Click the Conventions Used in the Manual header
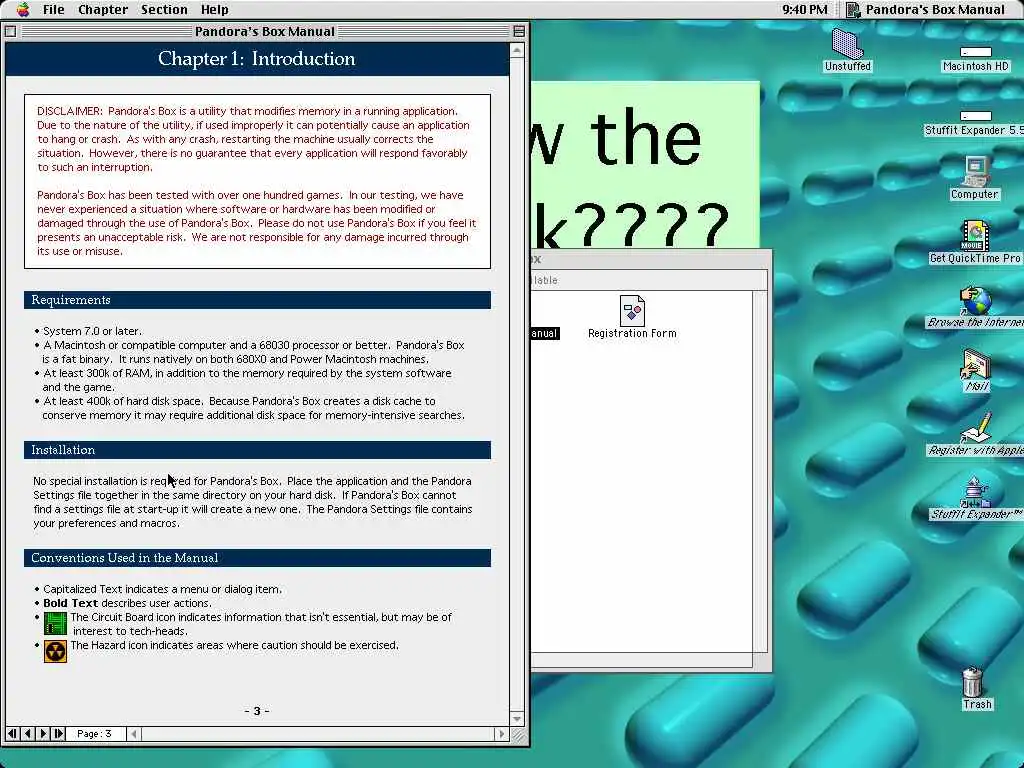The width and height of the screenshot is (1024, 768). click(x=257, y=558)
